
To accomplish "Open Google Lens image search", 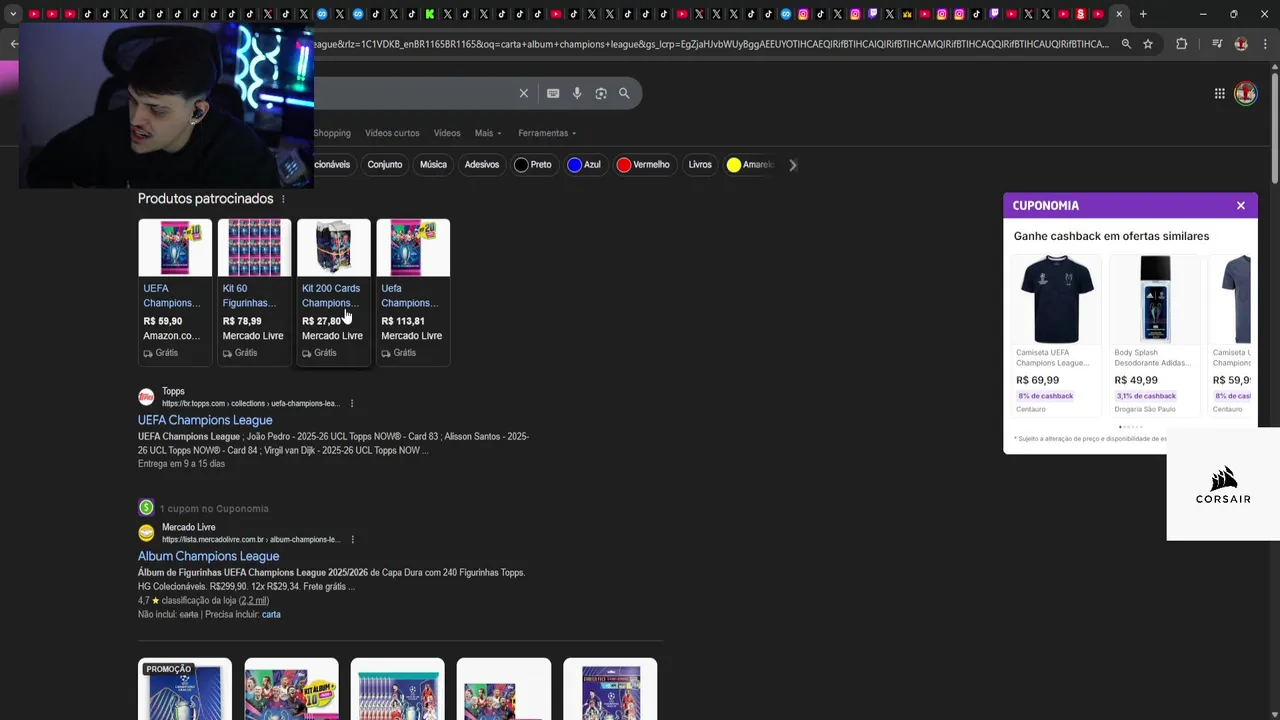I will pyautogui.click(x=601, y=93).
